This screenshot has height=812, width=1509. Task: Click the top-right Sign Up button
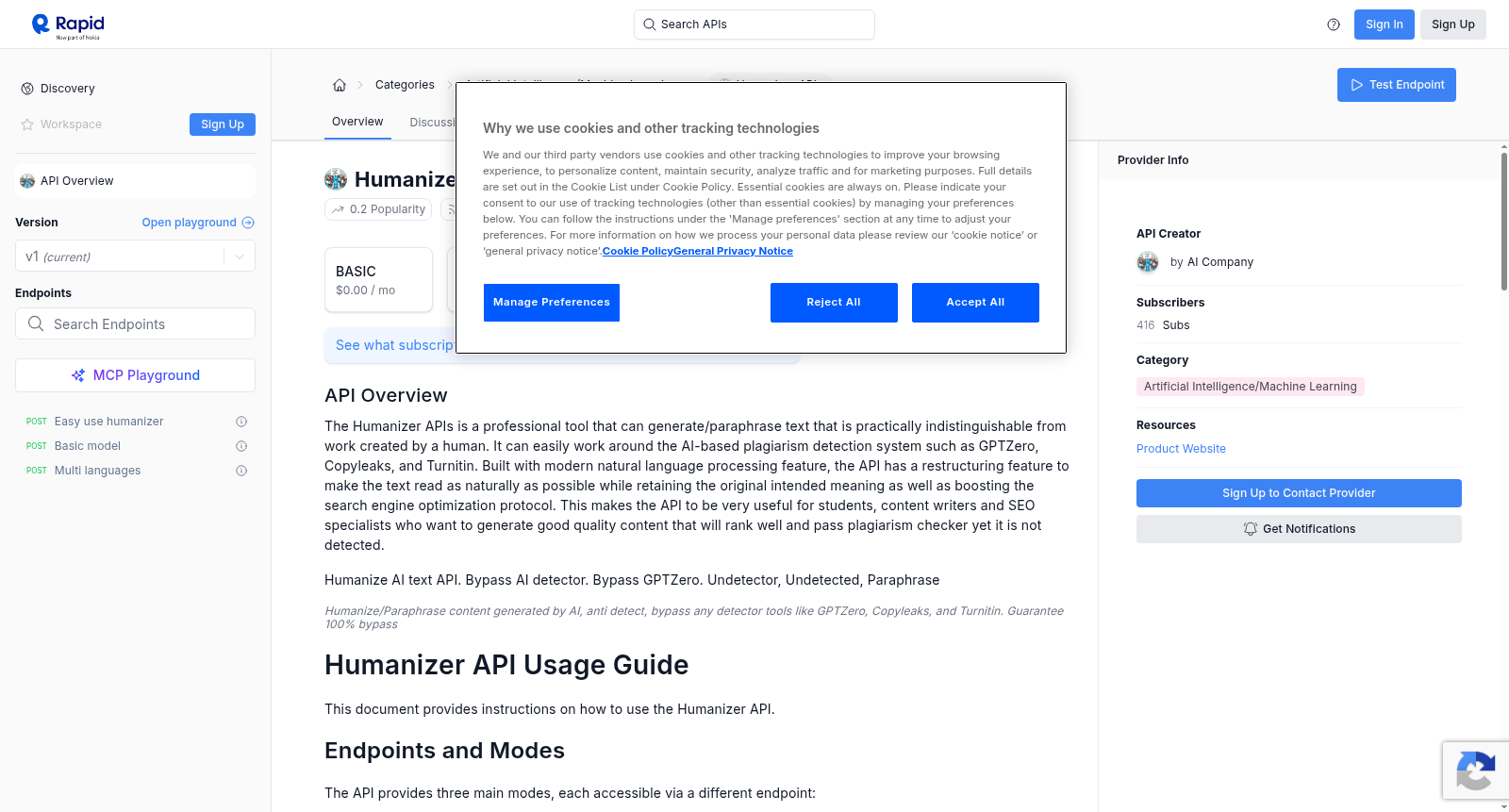tap(1453, 25)
